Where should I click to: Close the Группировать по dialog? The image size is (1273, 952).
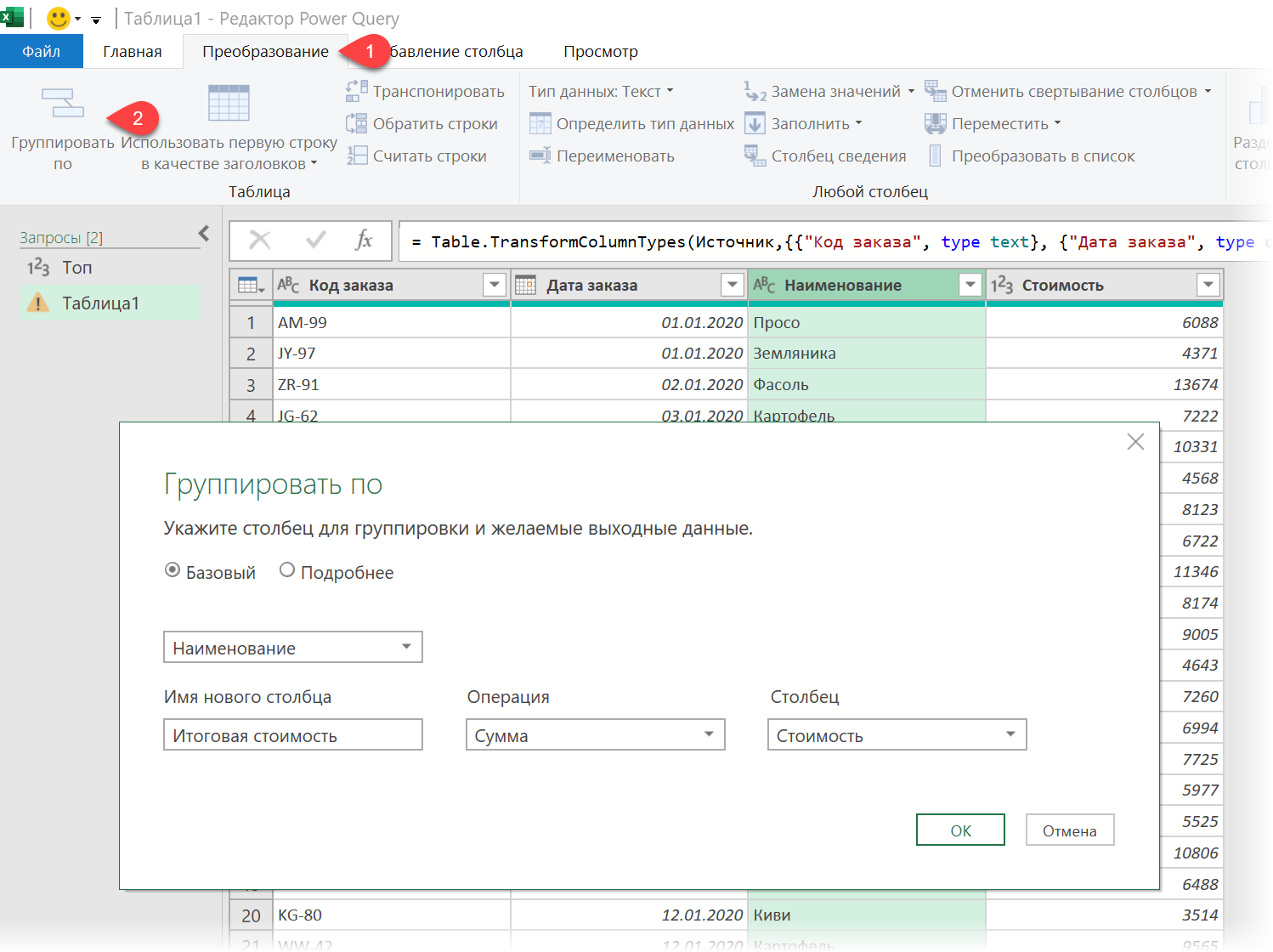point(1135,442)
